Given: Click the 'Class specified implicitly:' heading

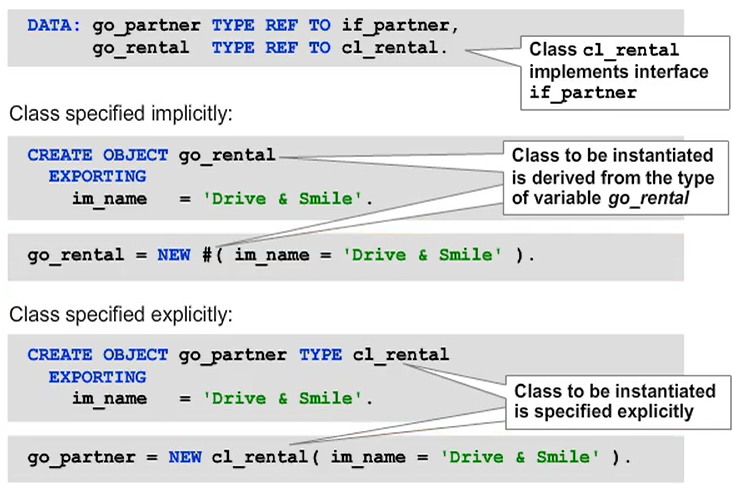Looking at the screenshot, I should 120,114.
